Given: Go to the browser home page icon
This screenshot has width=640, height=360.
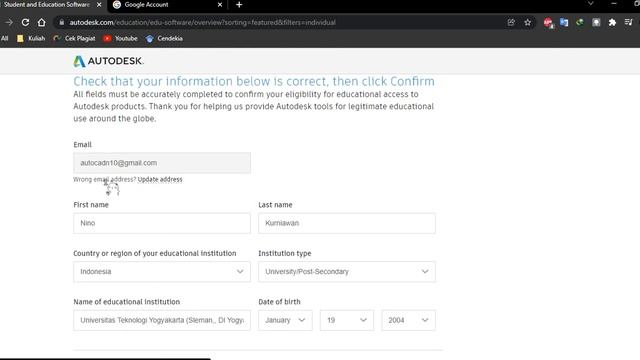Looking at the screenshot, I should click(x=42, y=22).
